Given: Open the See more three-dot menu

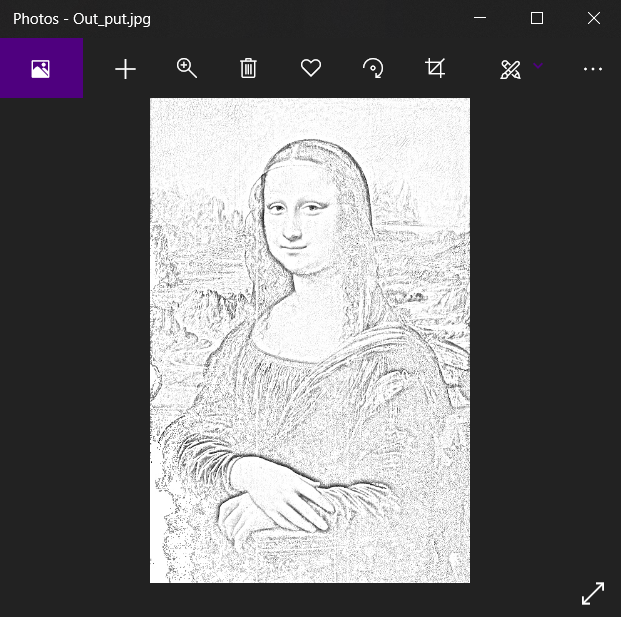Looking at the screenshot, I should click(592, 69).
